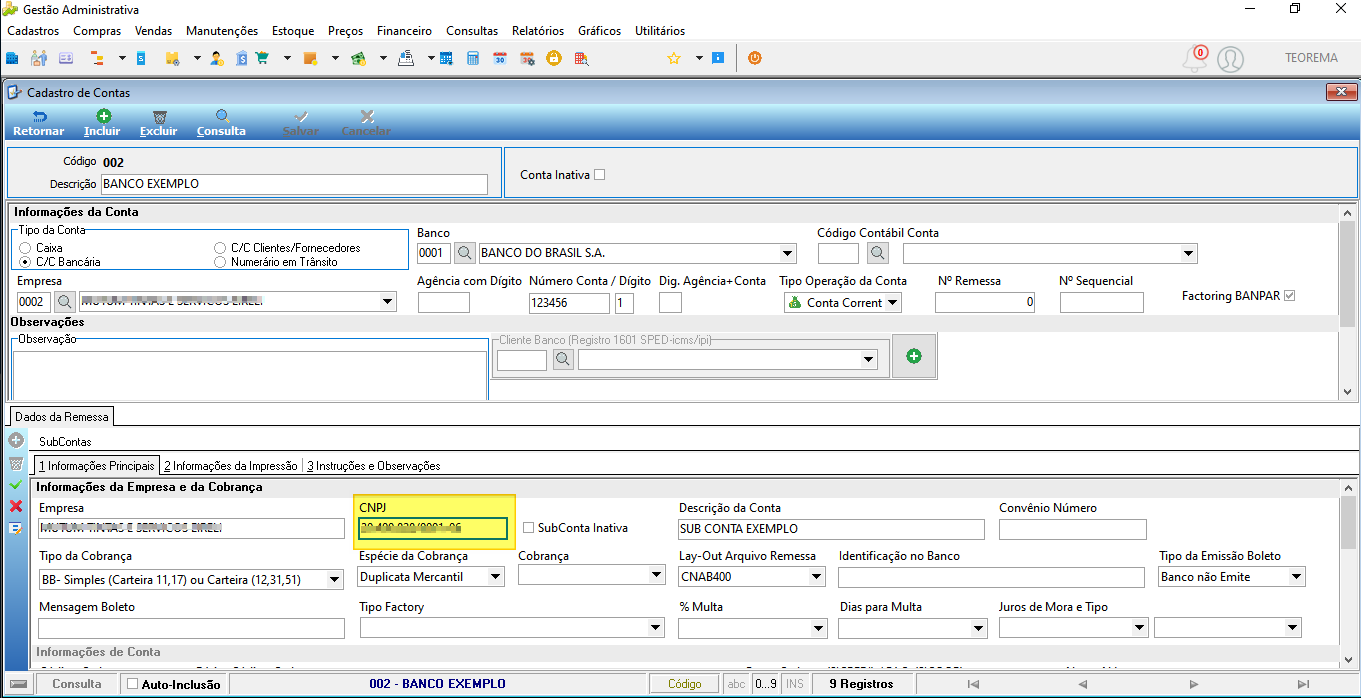Click the Incluir green plus icon
The image size is (1361, 698).
click(103, 117)
